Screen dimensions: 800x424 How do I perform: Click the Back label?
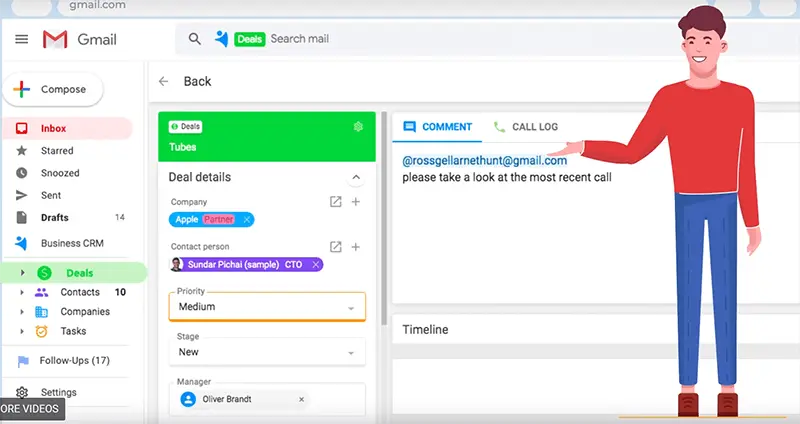197,82
